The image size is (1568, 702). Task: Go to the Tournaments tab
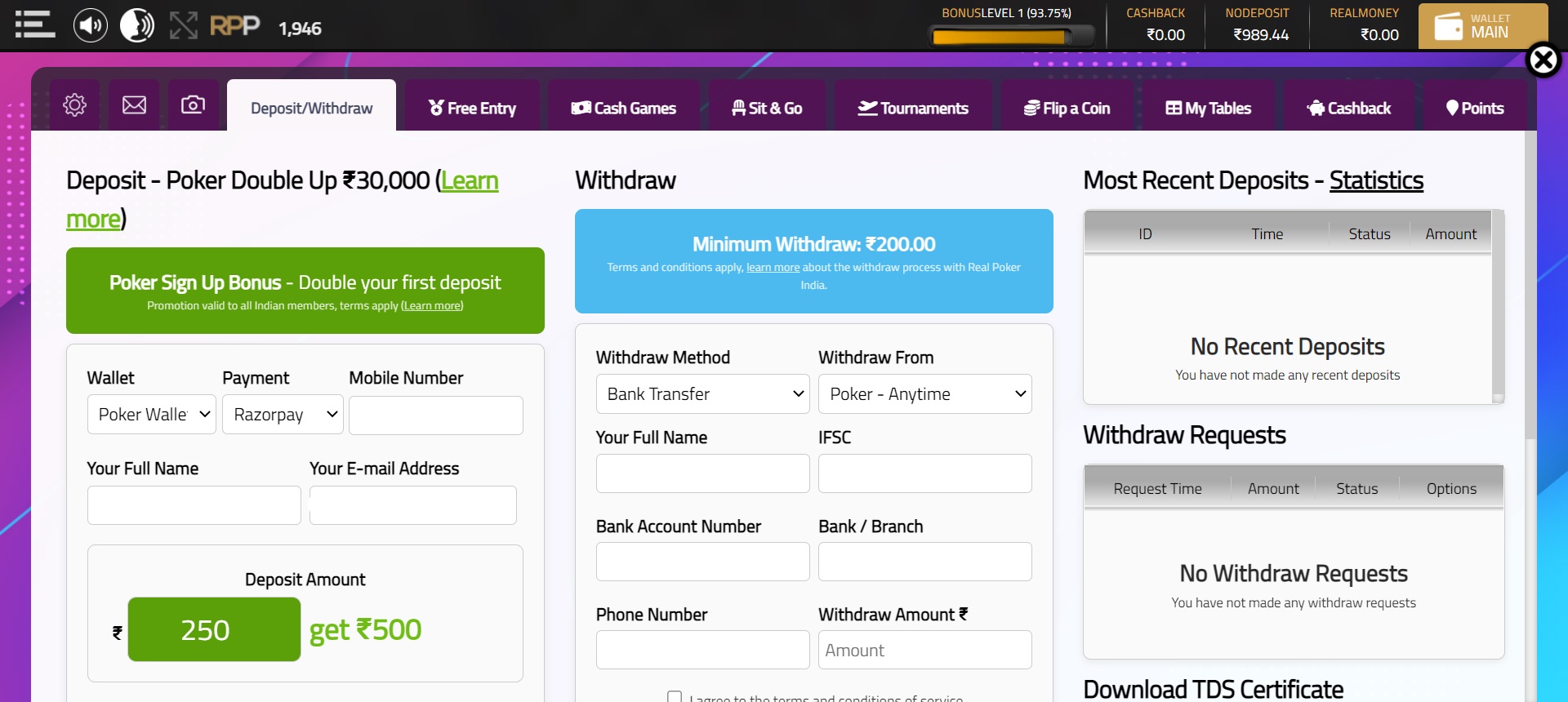[912, 109]
